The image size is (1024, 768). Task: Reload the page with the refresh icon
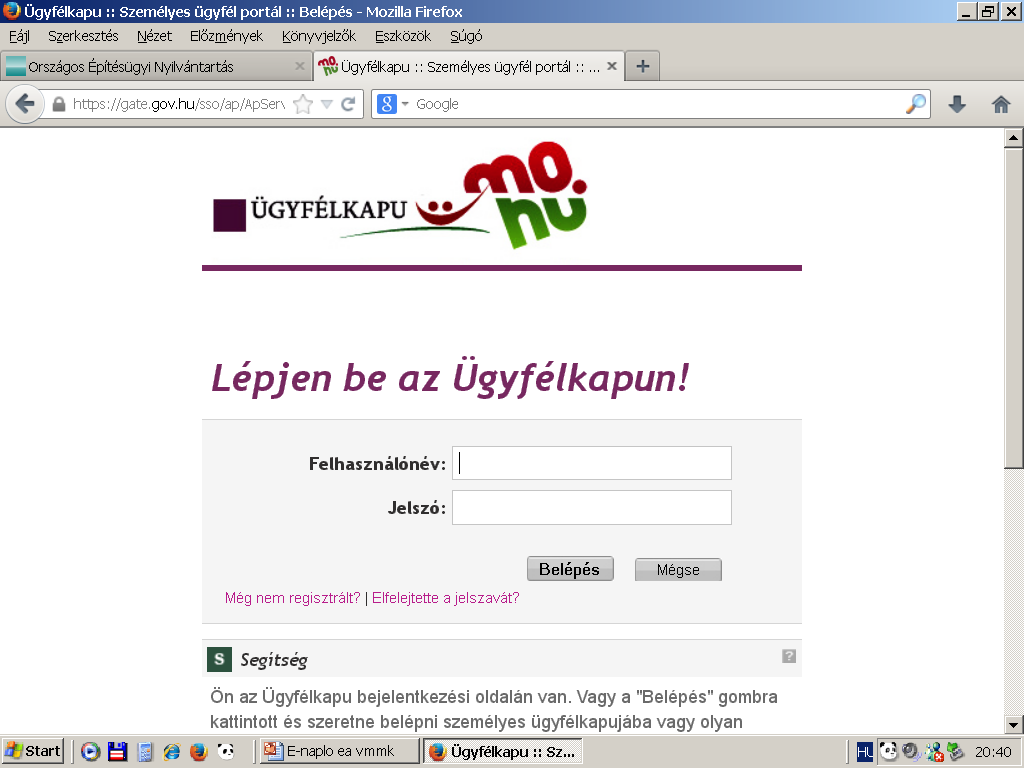tap(348, 104)
